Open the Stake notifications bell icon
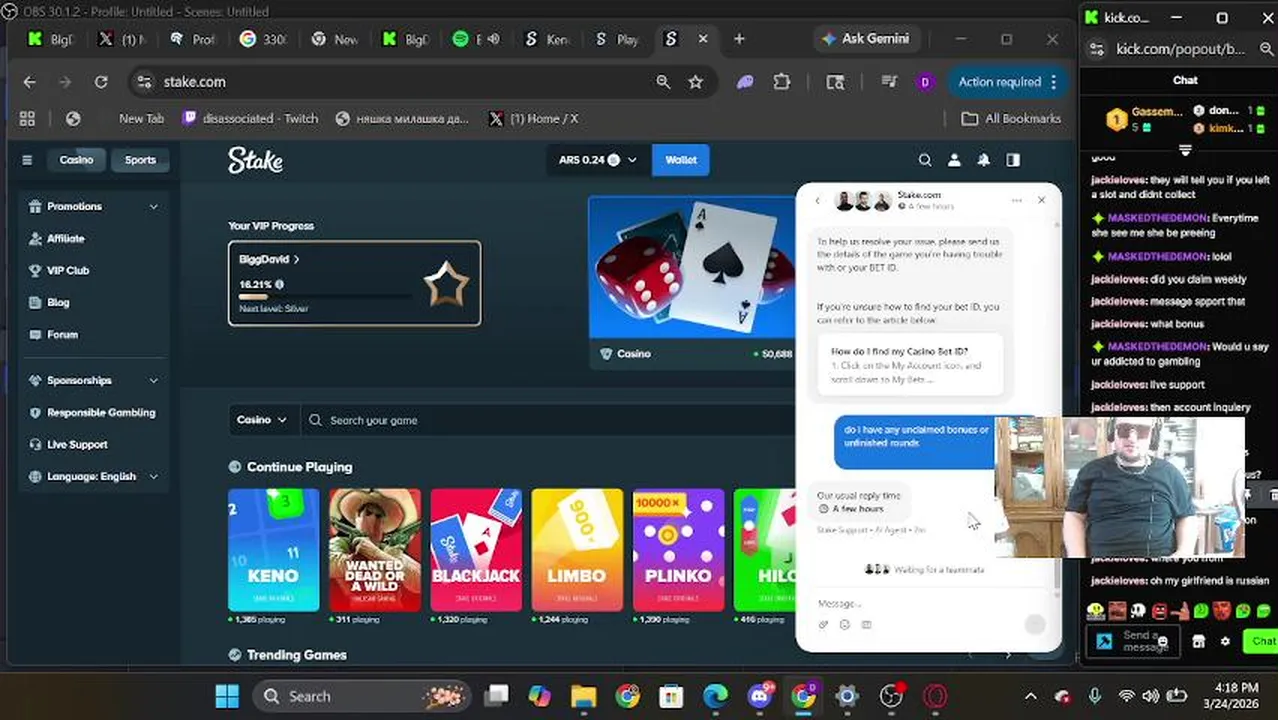 984,160
